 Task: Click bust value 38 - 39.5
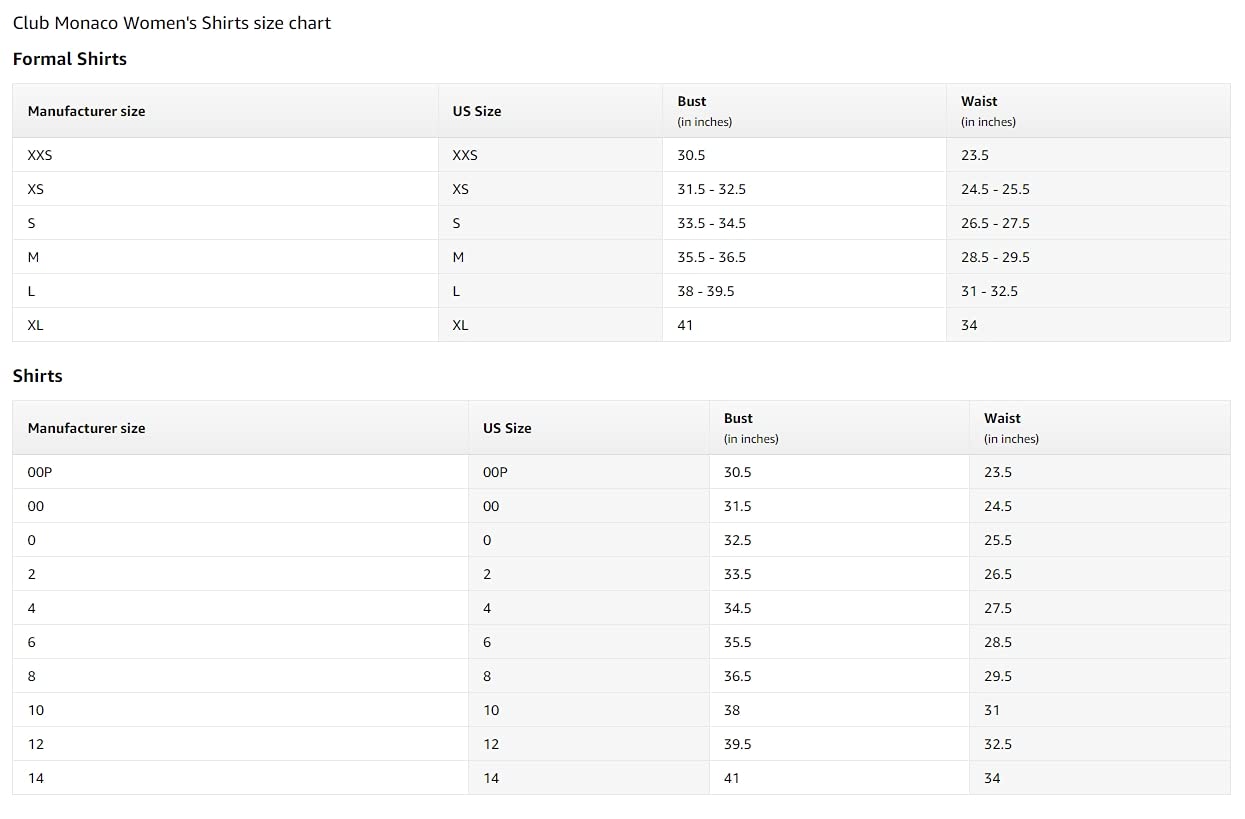[x=804, y=291]
